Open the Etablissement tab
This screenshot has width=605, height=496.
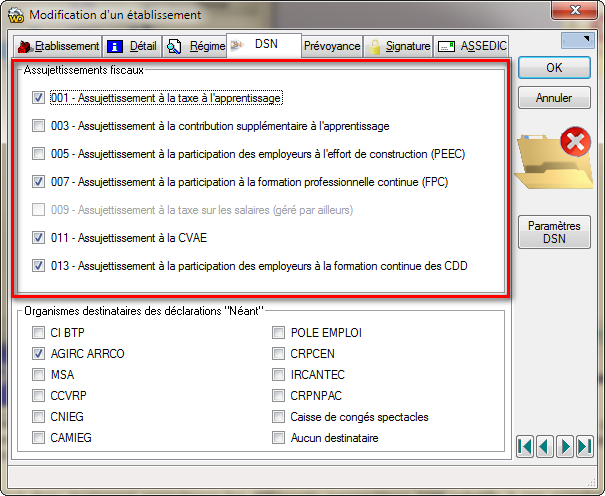pos(58,46)
